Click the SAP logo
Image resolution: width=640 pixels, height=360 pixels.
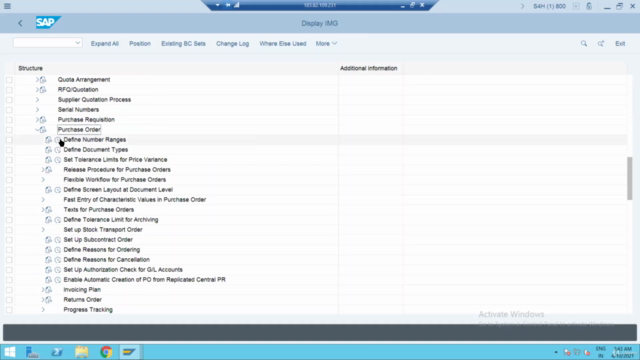(x=48, y=22)
